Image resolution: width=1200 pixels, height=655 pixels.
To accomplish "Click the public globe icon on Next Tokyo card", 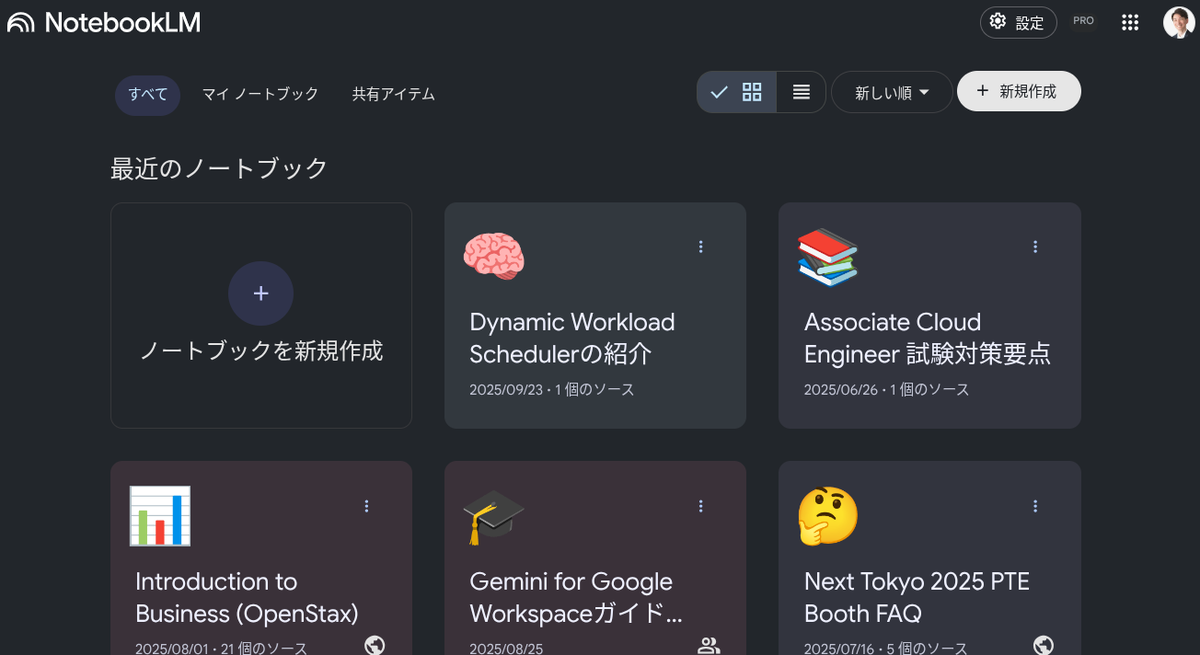I will tap(1043, 645).
